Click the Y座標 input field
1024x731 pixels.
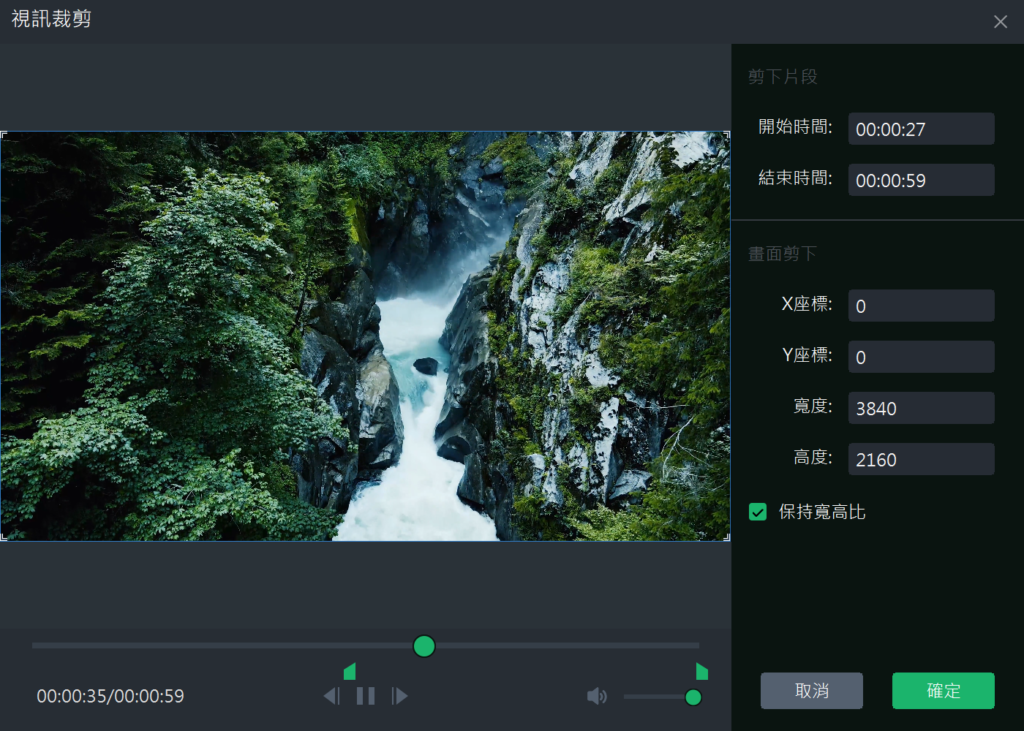point(921,357)
